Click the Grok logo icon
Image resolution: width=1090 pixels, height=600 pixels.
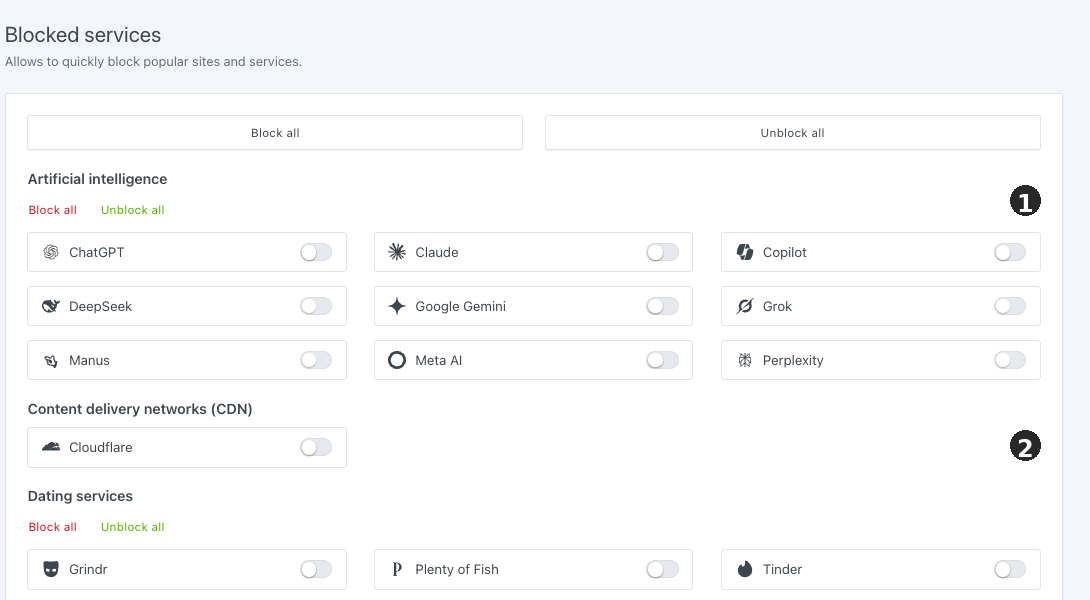pyautogui.click(x=745, y=307)
